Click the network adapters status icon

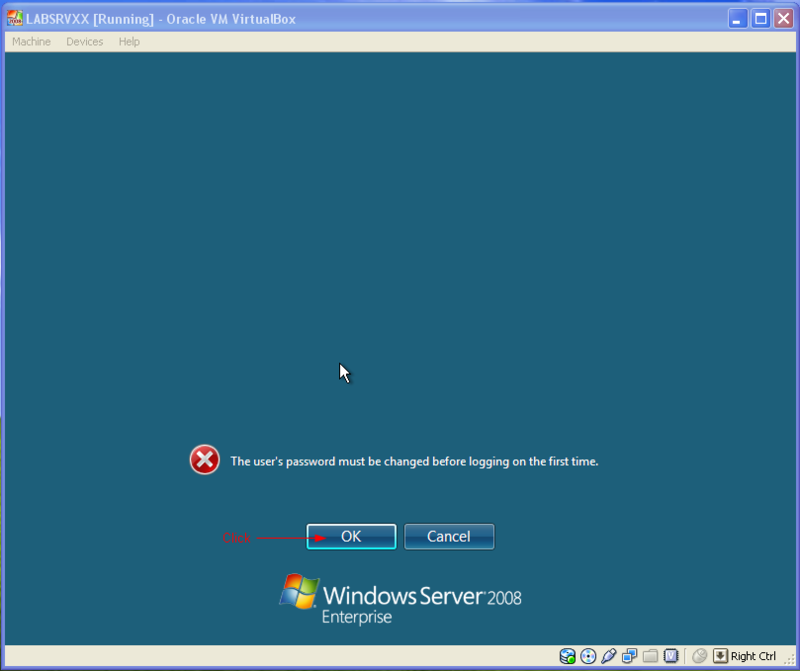pos(630,656)
